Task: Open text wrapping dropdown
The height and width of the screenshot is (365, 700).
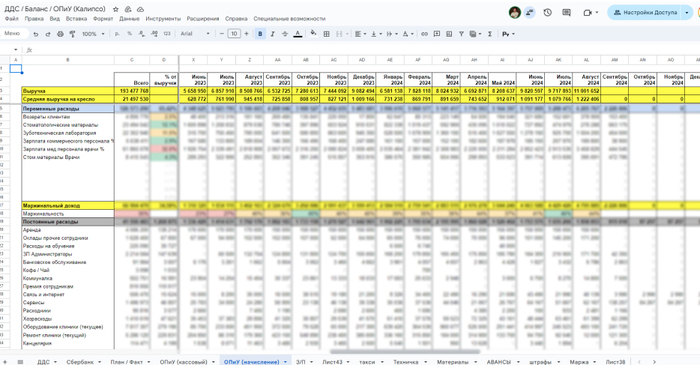Action: [392, 34]
